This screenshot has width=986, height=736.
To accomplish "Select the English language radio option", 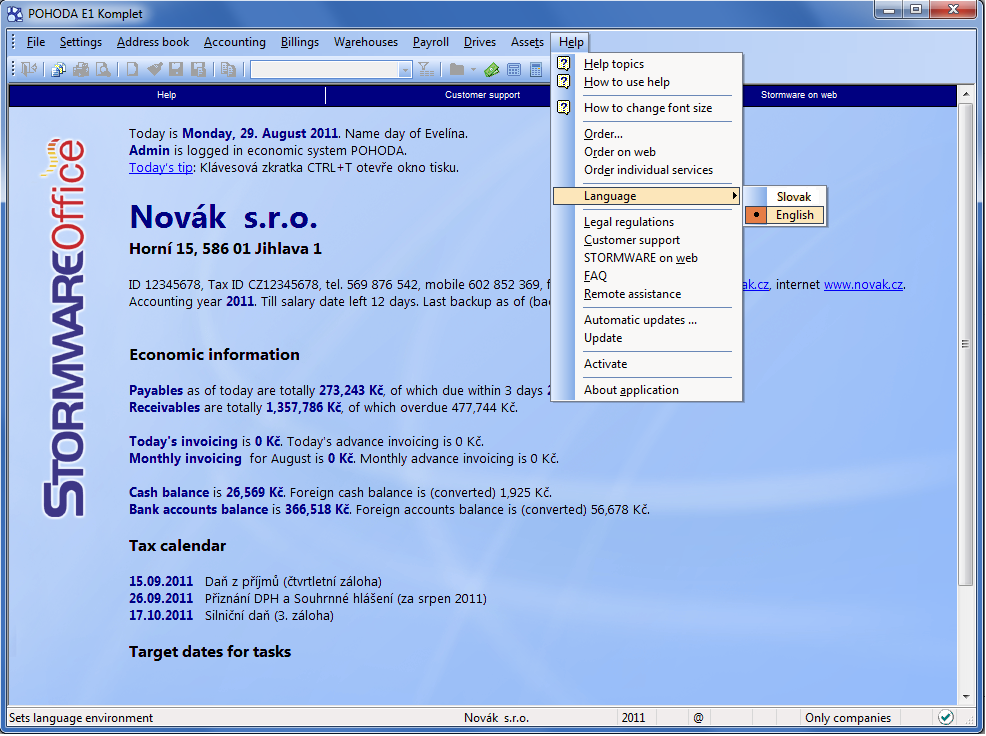I will click(785, 215).
